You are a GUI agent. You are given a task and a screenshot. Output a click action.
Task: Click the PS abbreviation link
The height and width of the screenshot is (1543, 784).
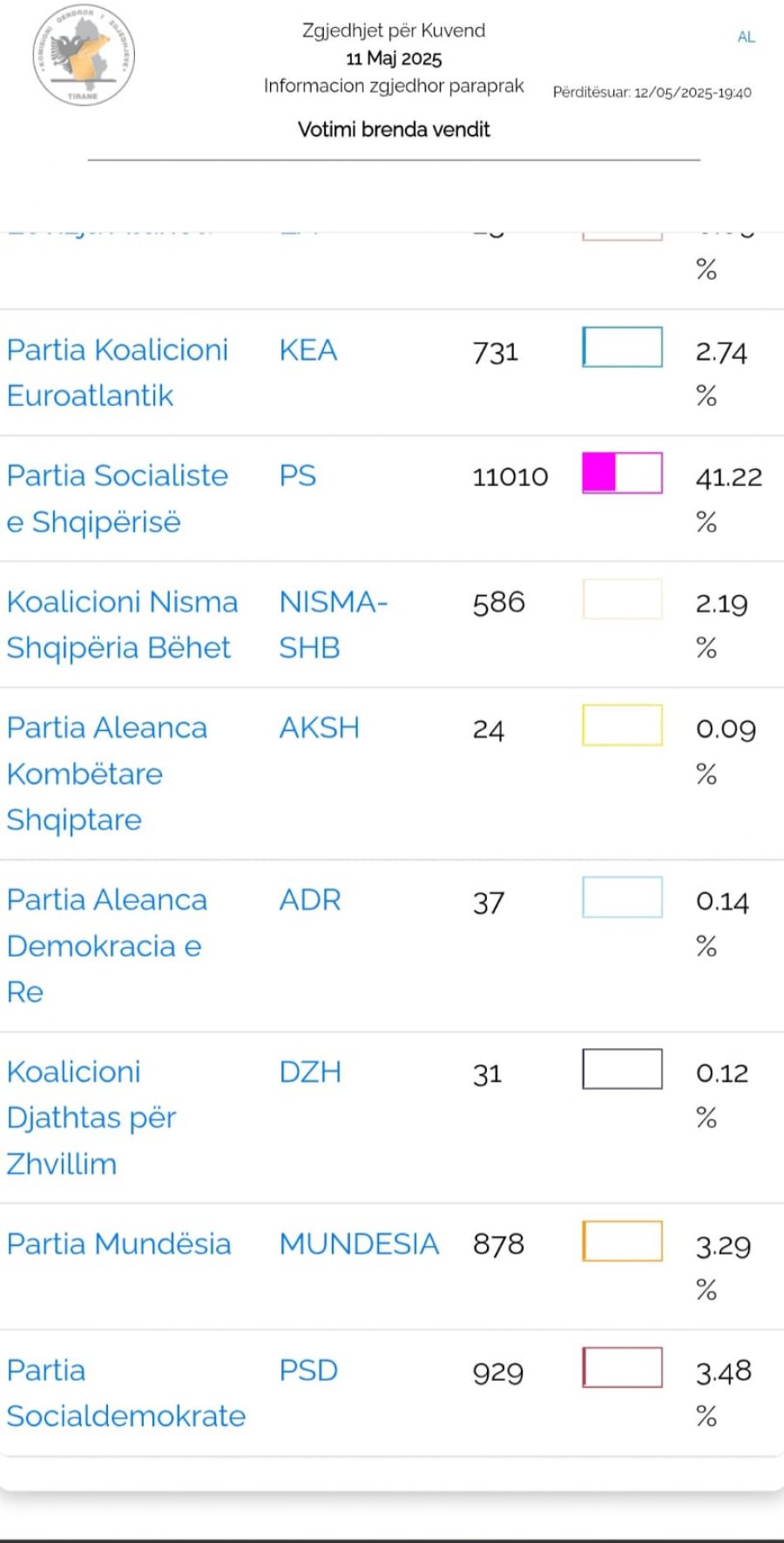click(x=297, y=476)
